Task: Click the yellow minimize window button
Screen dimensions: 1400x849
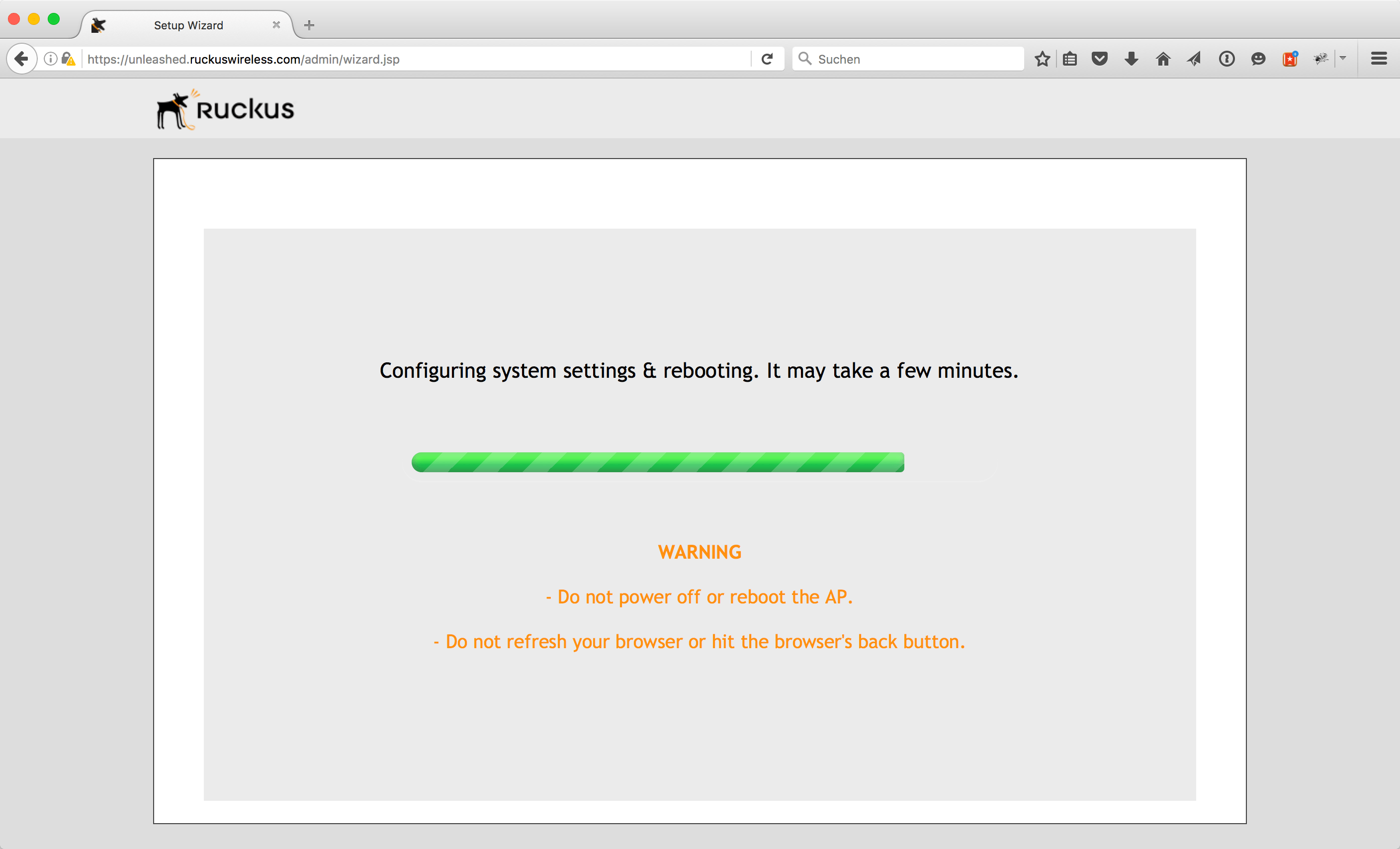Action: click(x=34, y=19)
